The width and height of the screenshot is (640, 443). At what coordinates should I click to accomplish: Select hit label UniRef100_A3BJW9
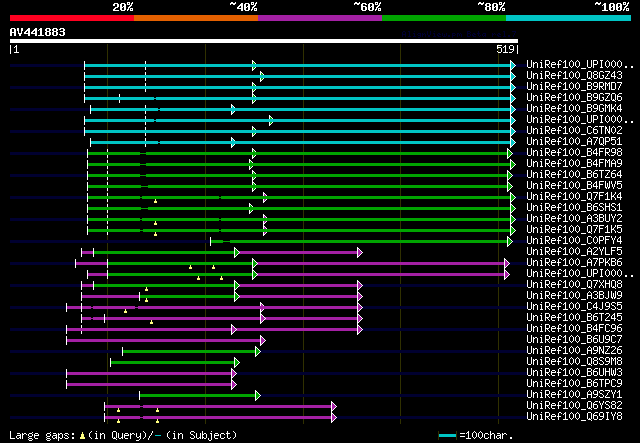click(574, 296)
